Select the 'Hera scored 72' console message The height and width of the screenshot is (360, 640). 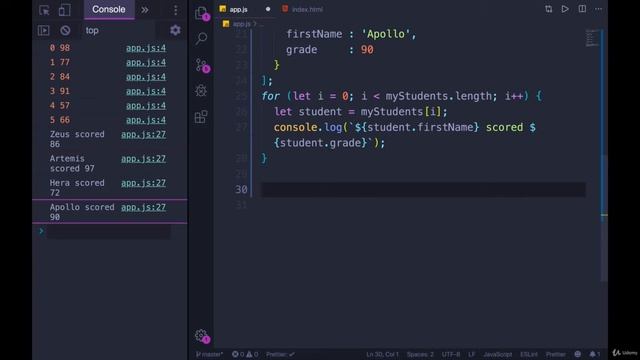tap(77, 188)
